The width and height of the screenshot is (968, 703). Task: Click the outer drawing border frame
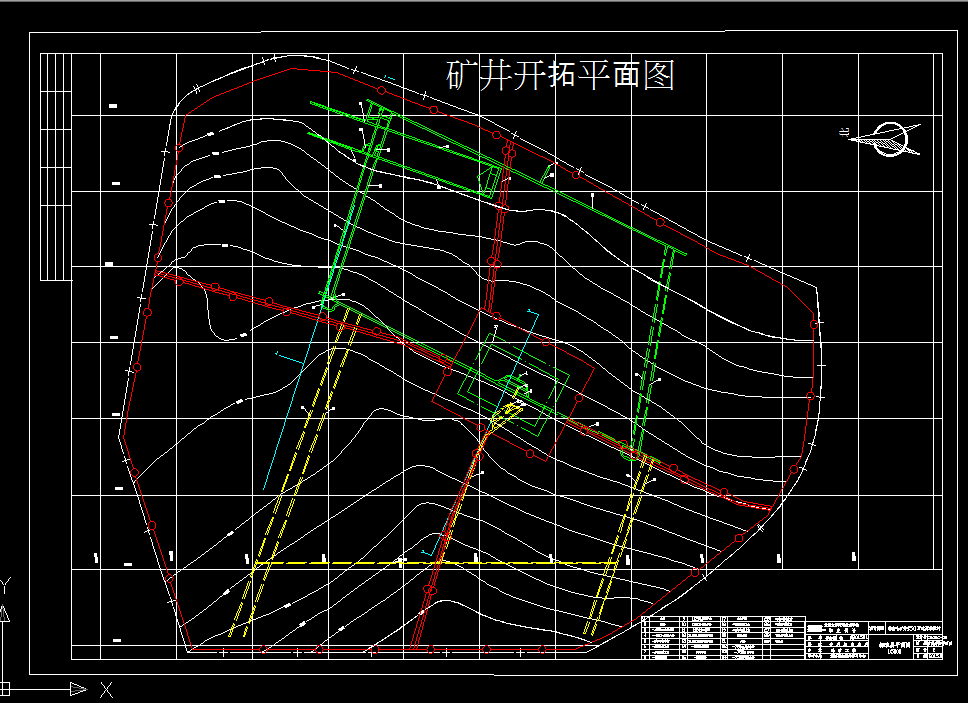pyautogui.click(x=28, y=350)
